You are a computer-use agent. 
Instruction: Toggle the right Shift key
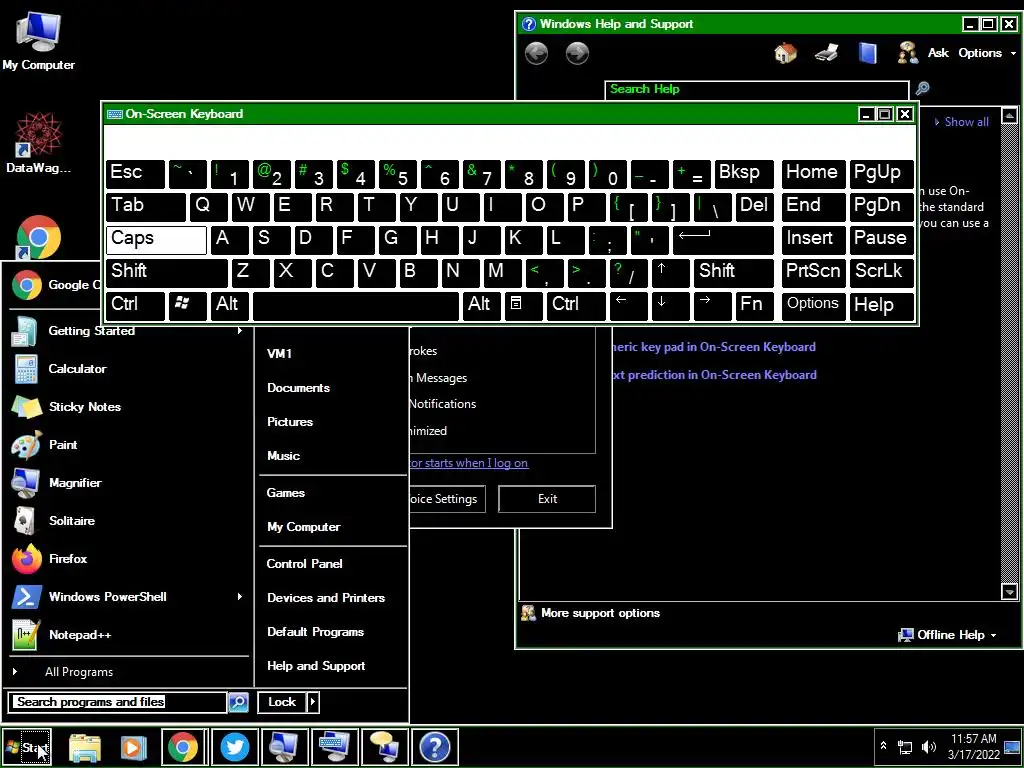(x=733, y=272)
